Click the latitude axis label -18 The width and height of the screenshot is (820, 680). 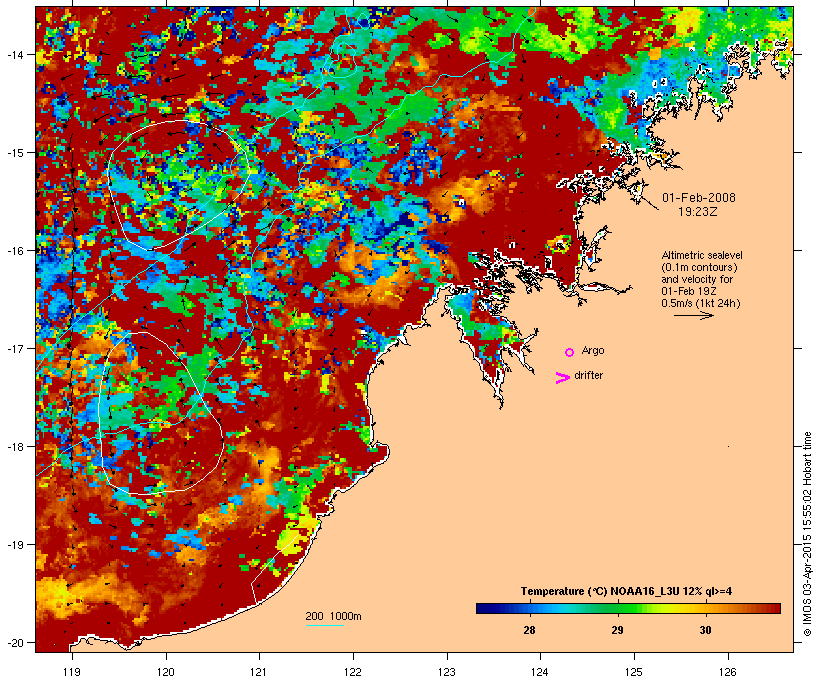click(14, 447)
